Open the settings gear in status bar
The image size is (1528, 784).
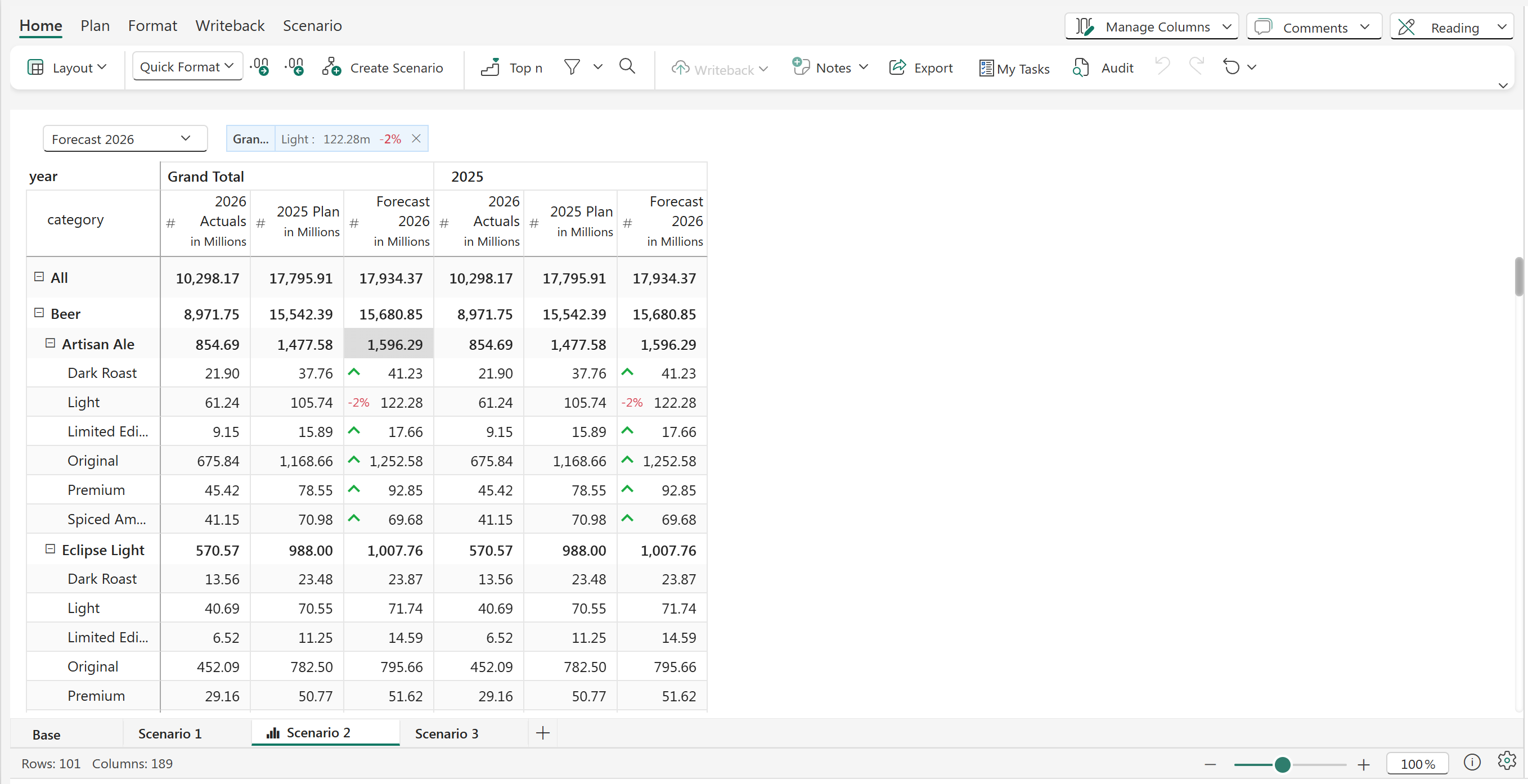click(x=1506, y=761)
